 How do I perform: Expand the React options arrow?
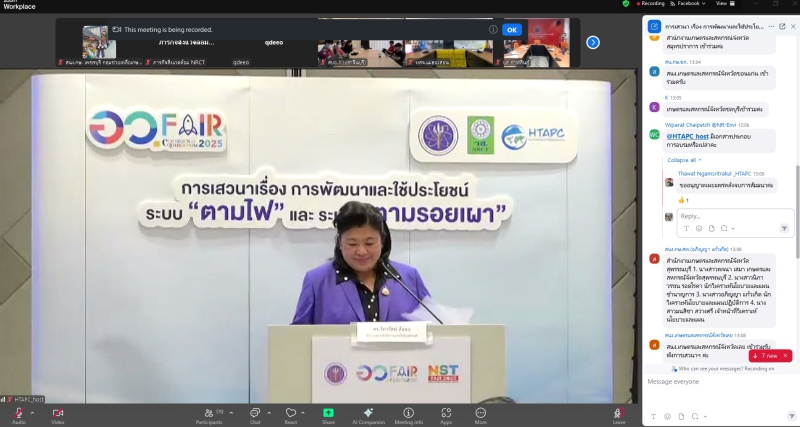303,413
